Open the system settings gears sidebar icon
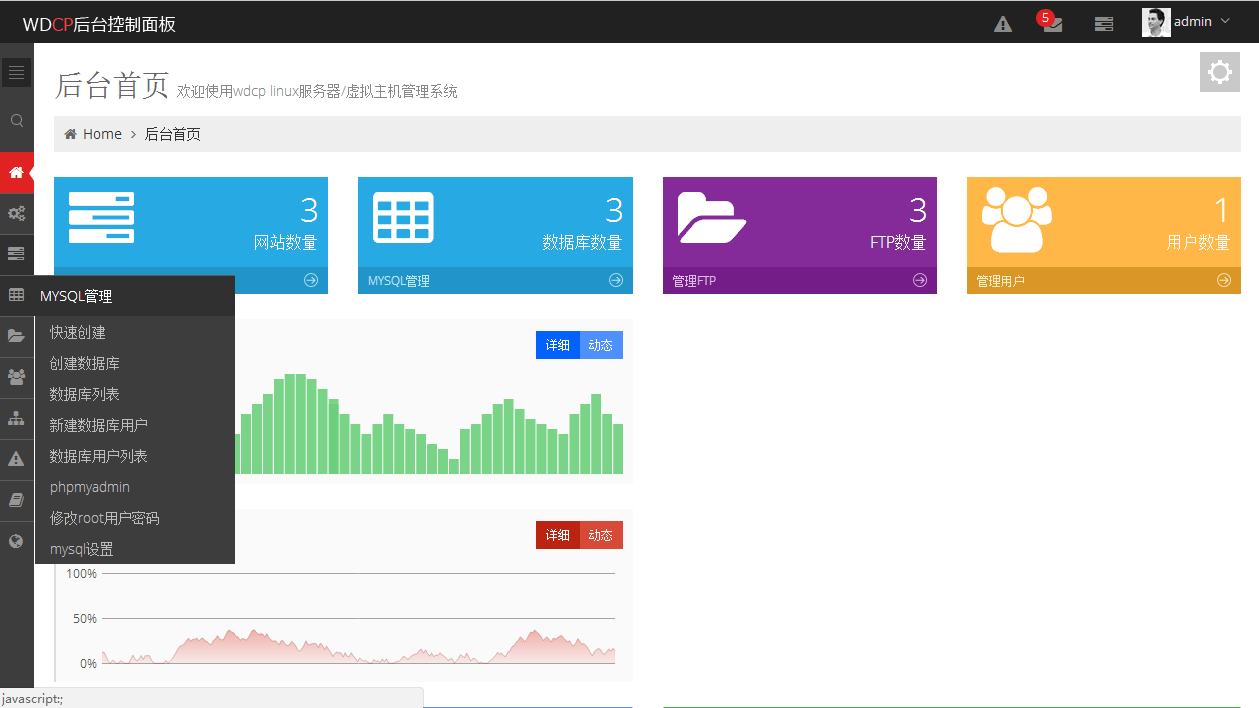1259x708 pixels. pos(16,213)
